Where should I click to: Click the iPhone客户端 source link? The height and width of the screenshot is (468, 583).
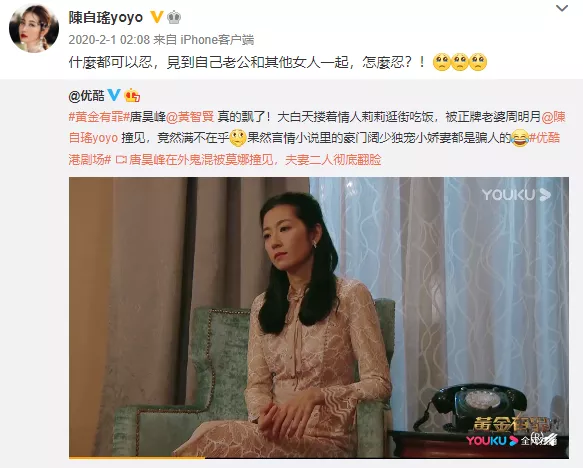(x=217, y=39)
